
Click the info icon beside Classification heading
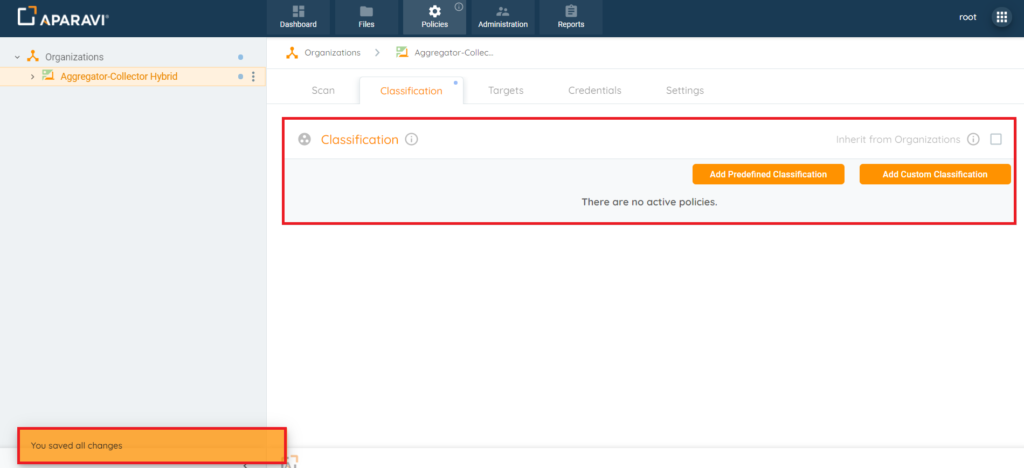[x=411, y=140]
